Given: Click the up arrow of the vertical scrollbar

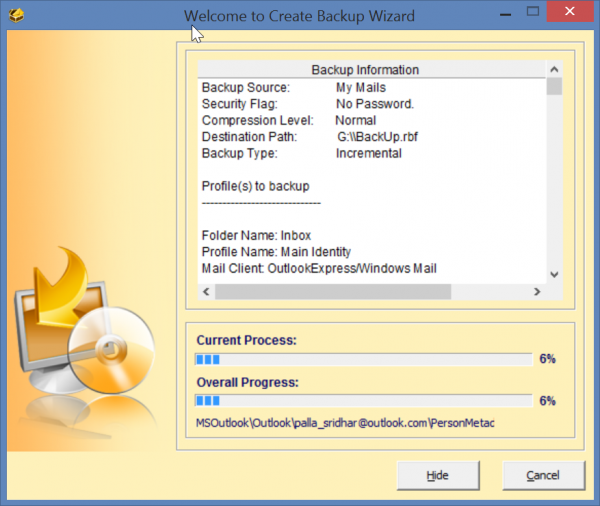Looking at the screenshot, I should [554, 70].
